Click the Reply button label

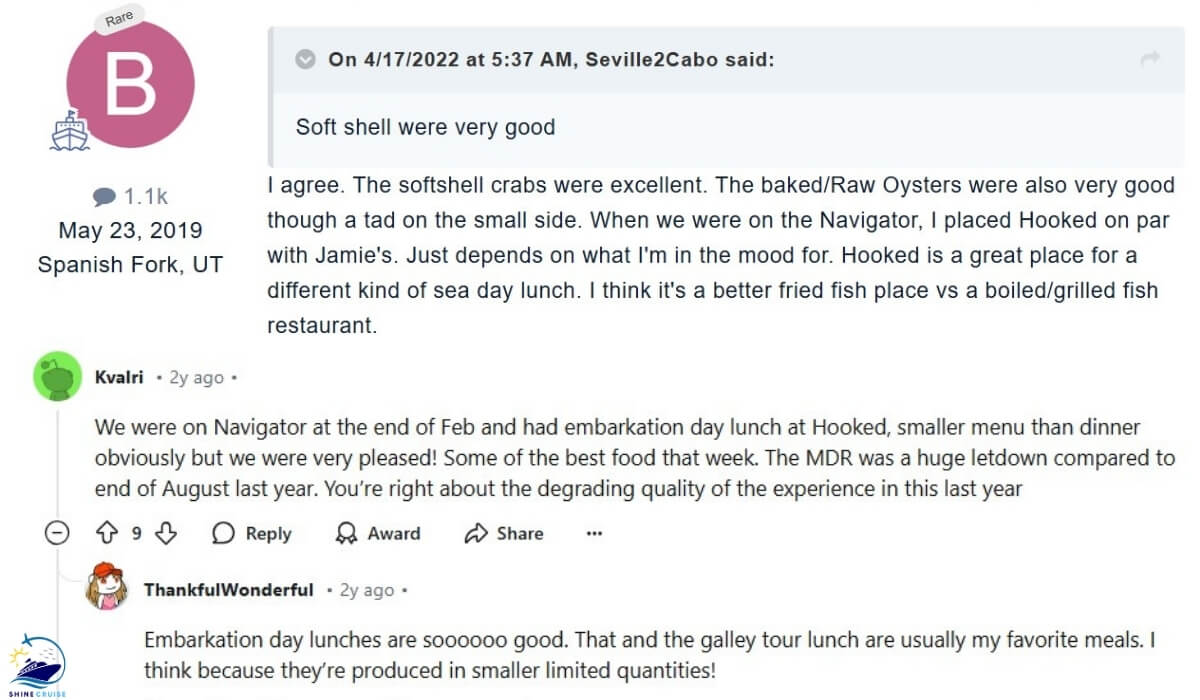[x=268, y=533]
